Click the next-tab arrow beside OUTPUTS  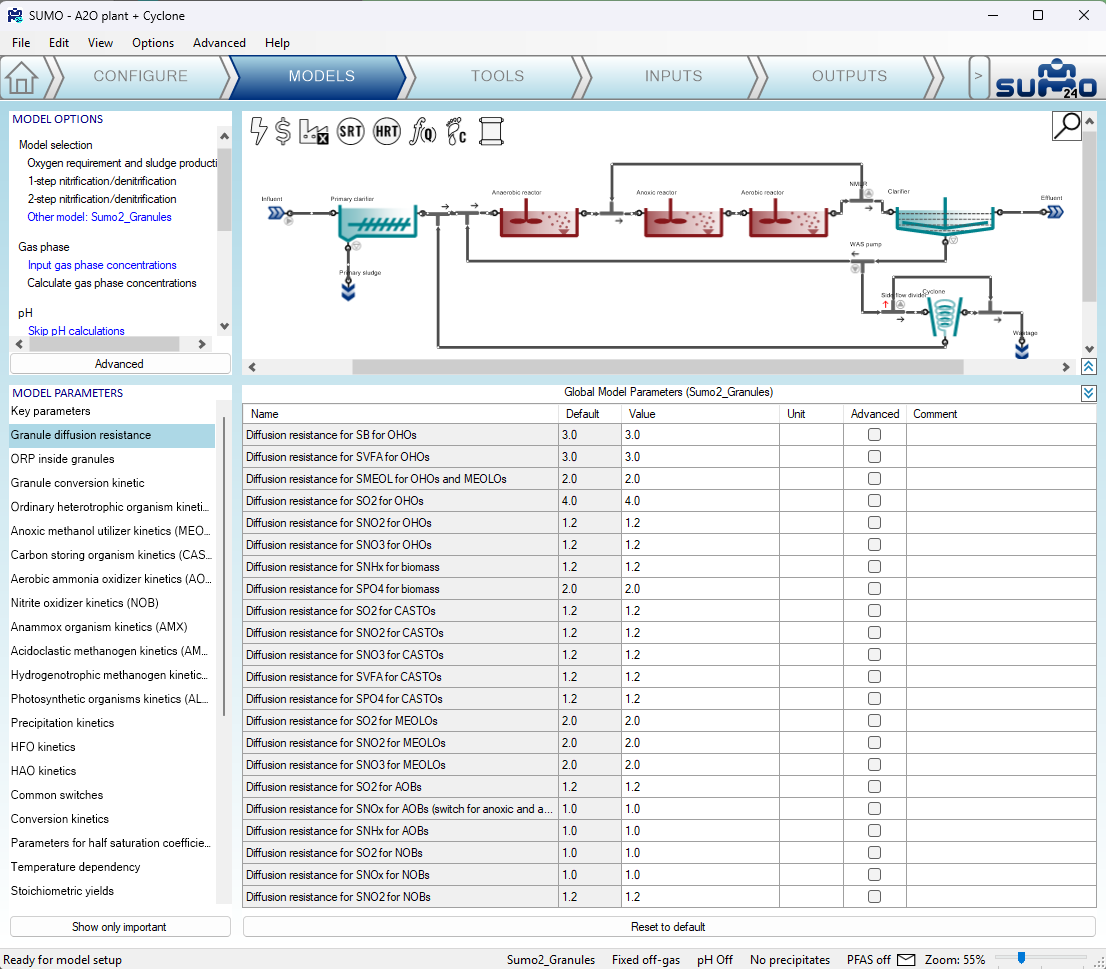point(979,76)
